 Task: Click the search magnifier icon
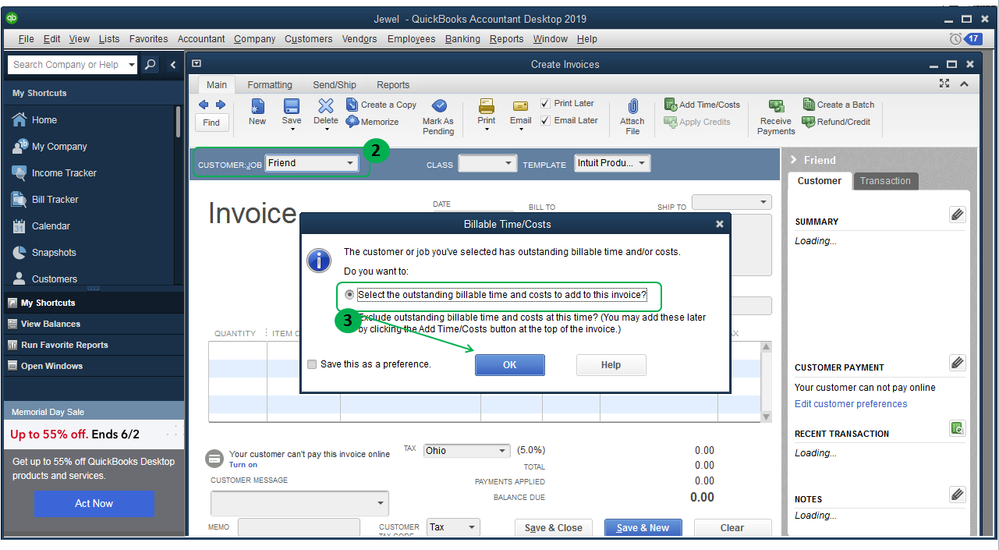[x=150, y=64]
